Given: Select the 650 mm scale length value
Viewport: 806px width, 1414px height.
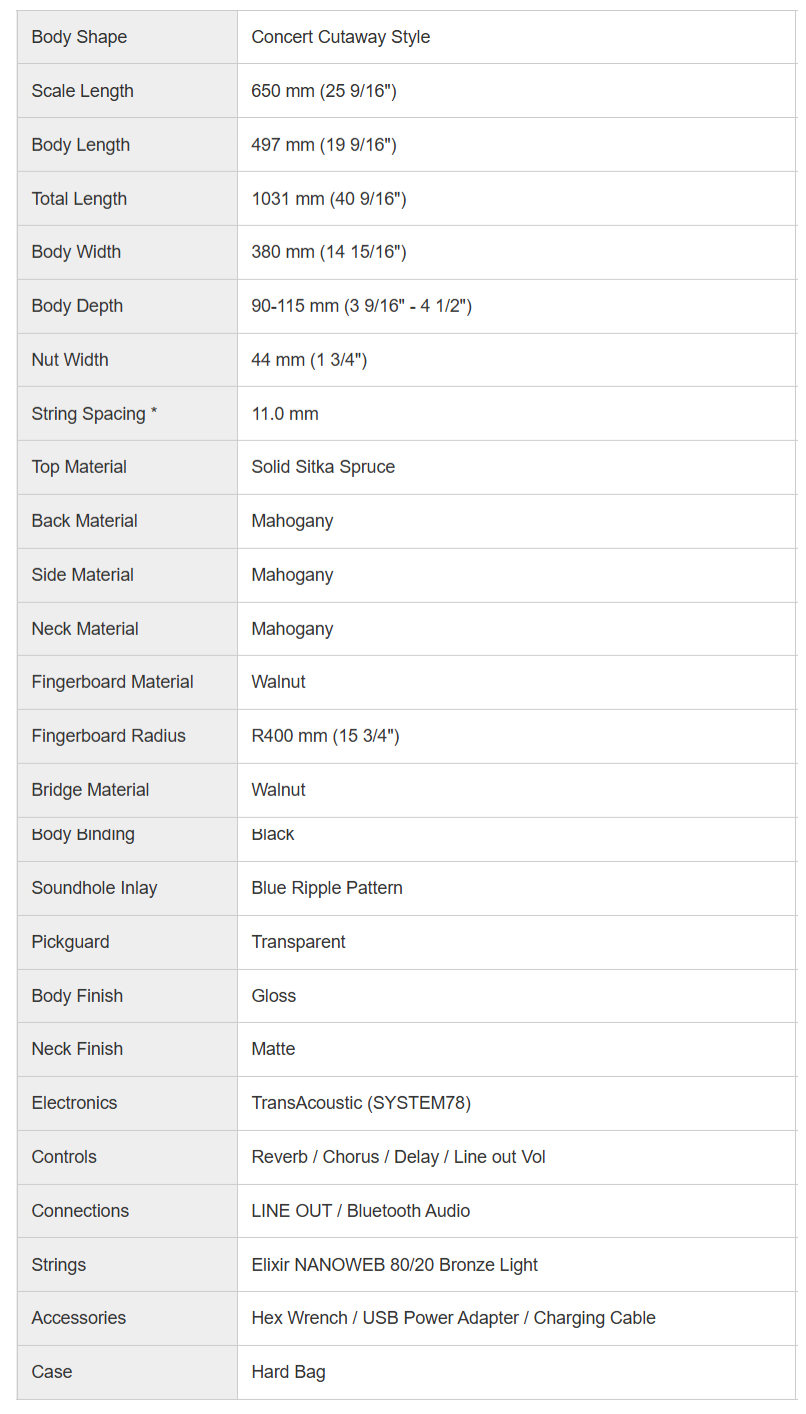Looking at the screenshot, I should (x=324, y=91).
